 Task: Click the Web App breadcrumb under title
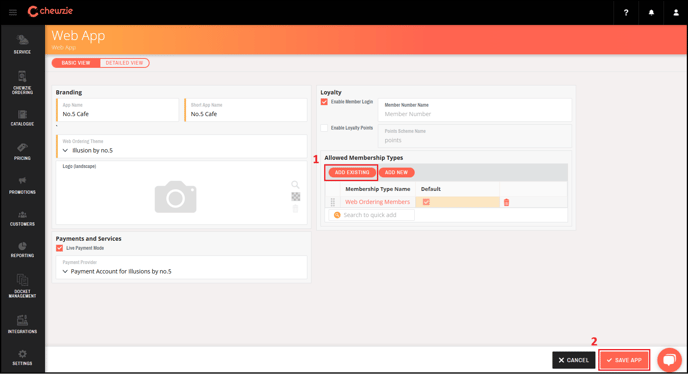[64, 47]
